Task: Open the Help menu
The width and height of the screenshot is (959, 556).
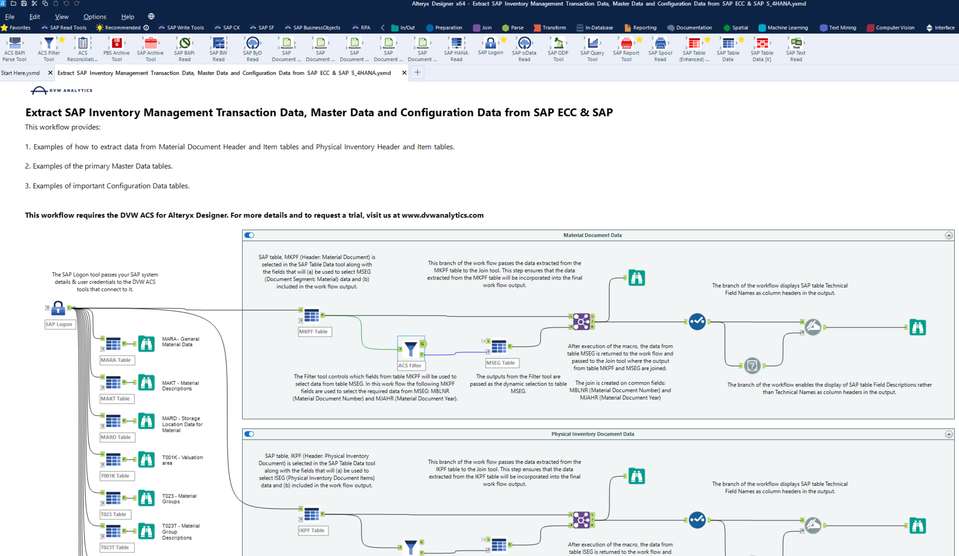Action: 127,17
